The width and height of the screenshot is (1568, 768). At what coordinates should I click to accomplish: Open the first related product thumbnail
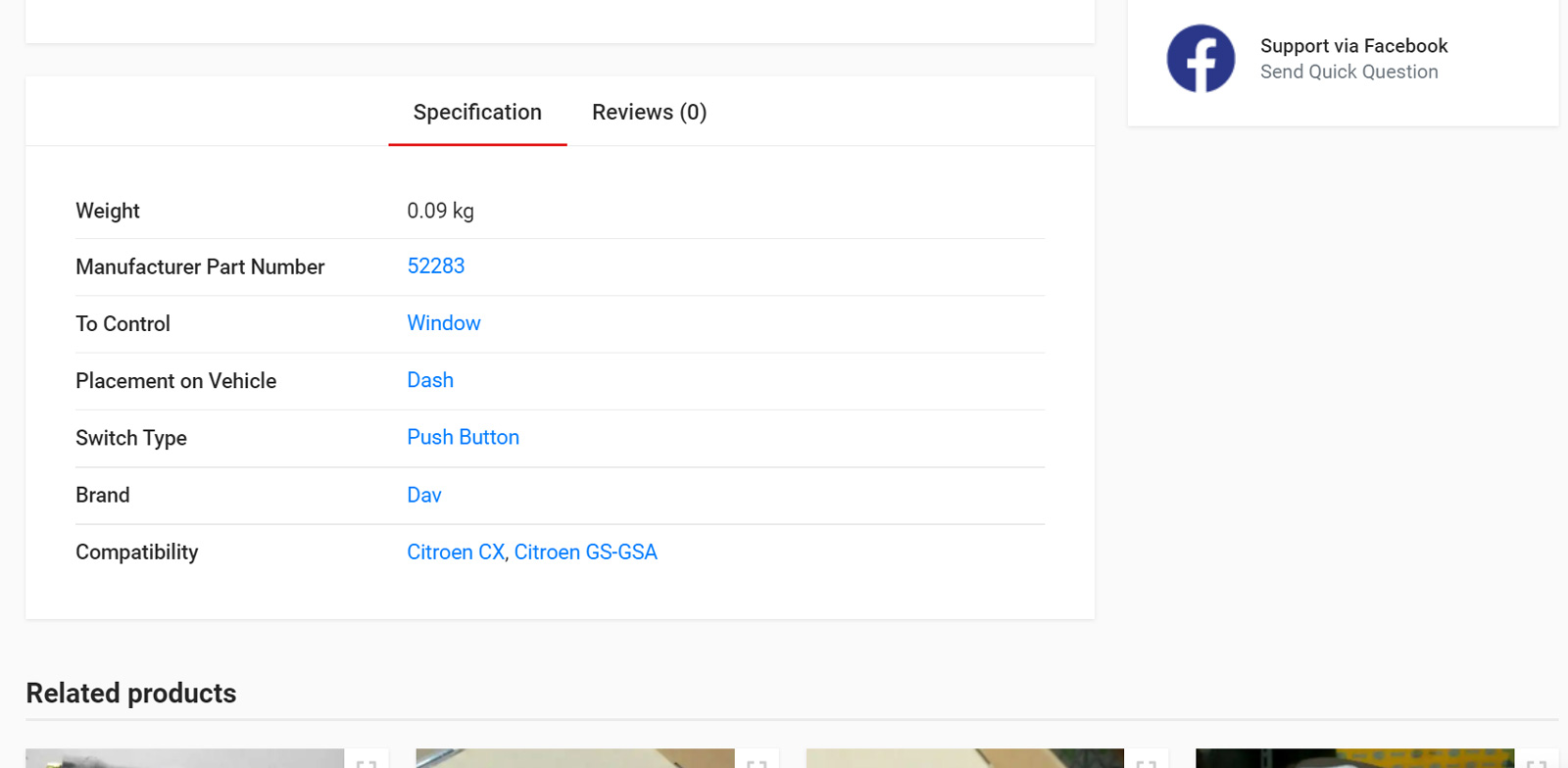pos(185,758)
